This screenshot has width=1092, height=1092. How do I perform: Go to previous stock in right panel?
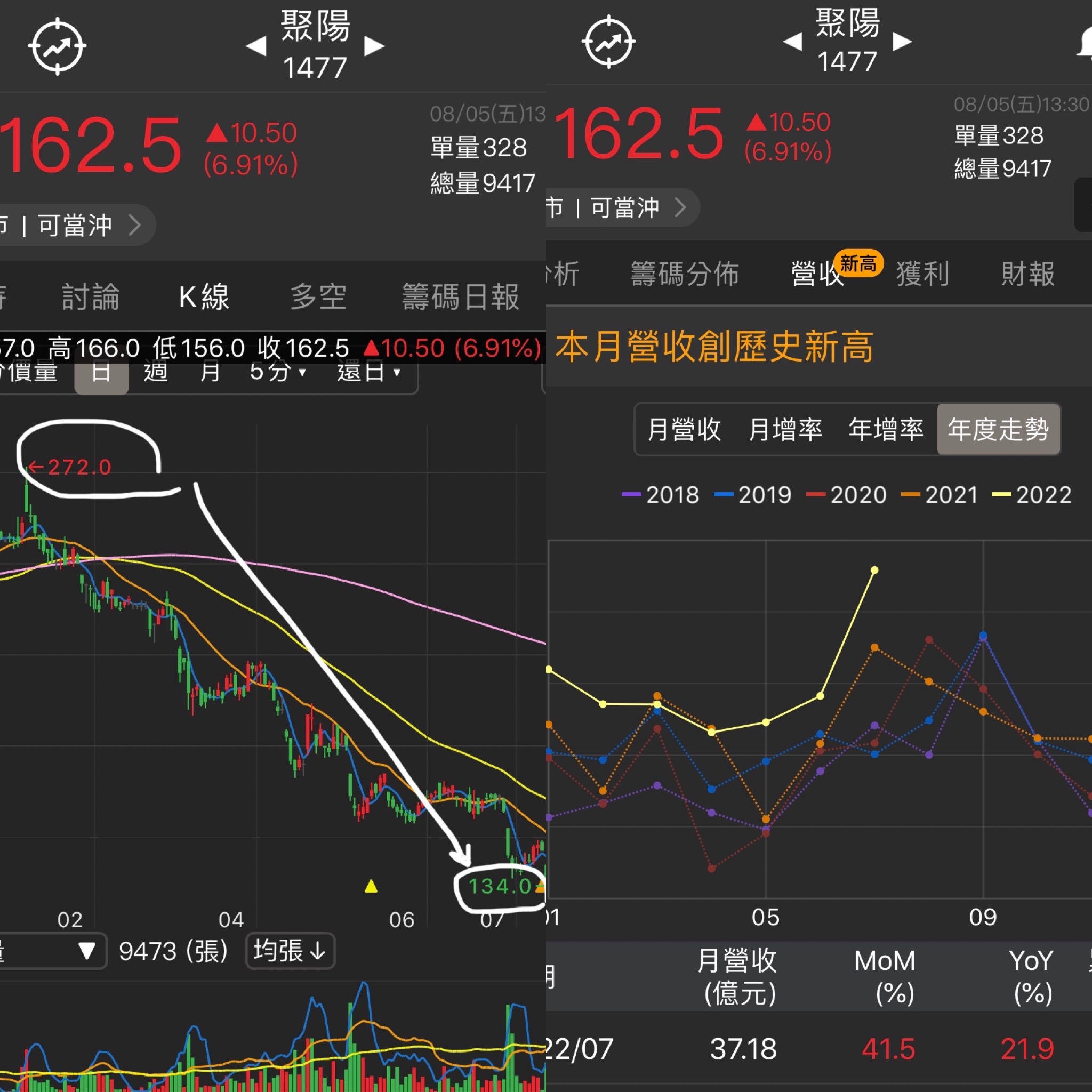[x=792, y=41]
